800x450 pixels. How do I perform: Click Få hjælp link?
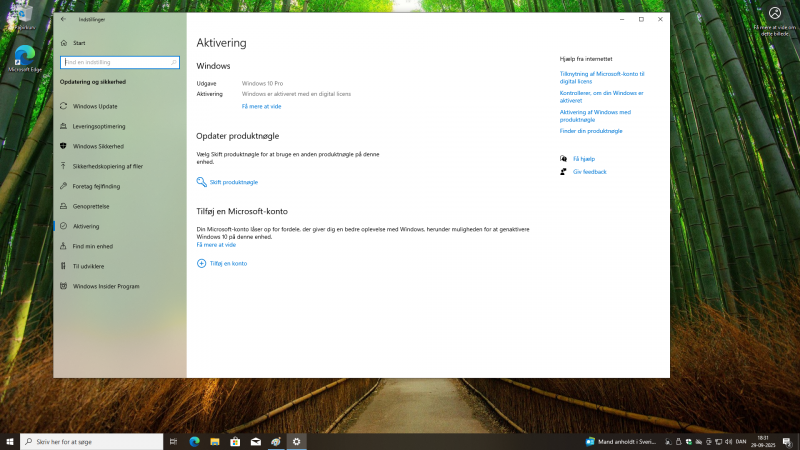(583, 159)
